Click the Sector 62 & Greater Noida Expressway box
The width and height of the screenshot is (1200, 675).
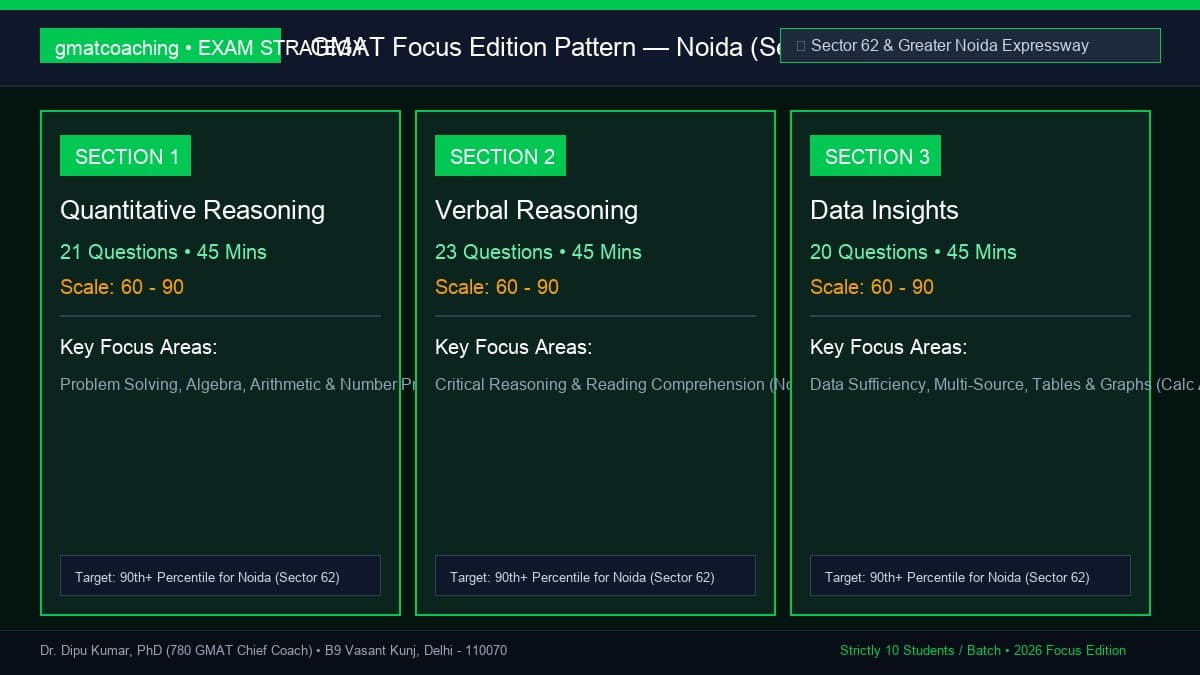pos(970,46)
